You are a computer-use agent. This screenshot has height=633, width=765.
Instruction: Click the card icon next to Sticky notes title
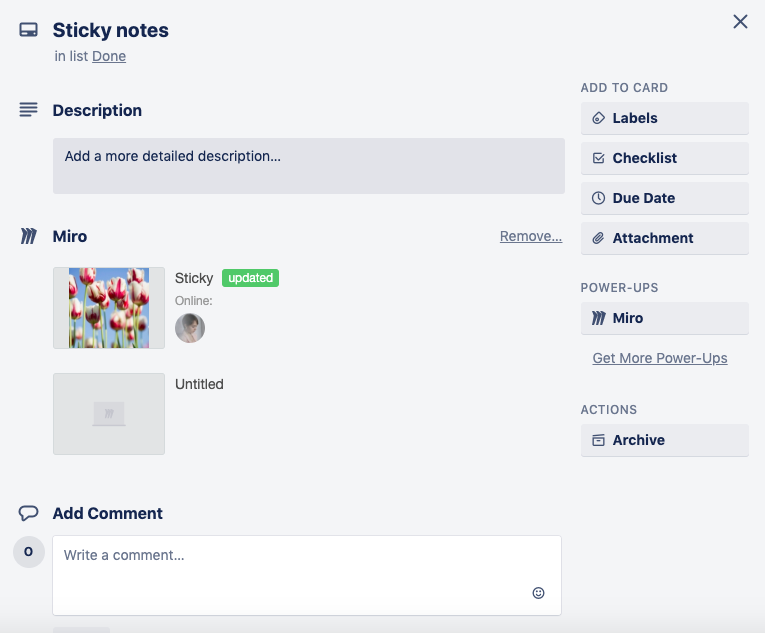[28, 30]
